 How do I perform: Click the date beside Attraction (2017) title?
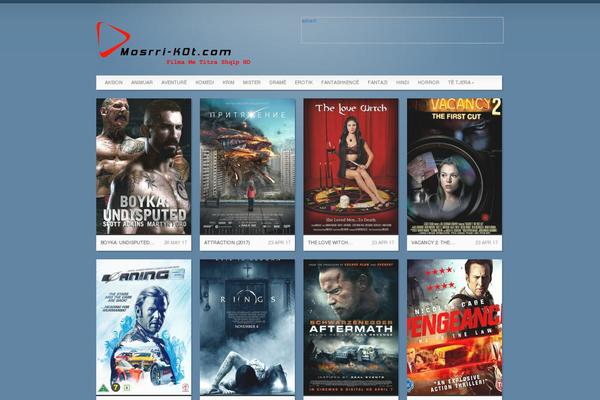pyautogui.click(x=279, y=243)
